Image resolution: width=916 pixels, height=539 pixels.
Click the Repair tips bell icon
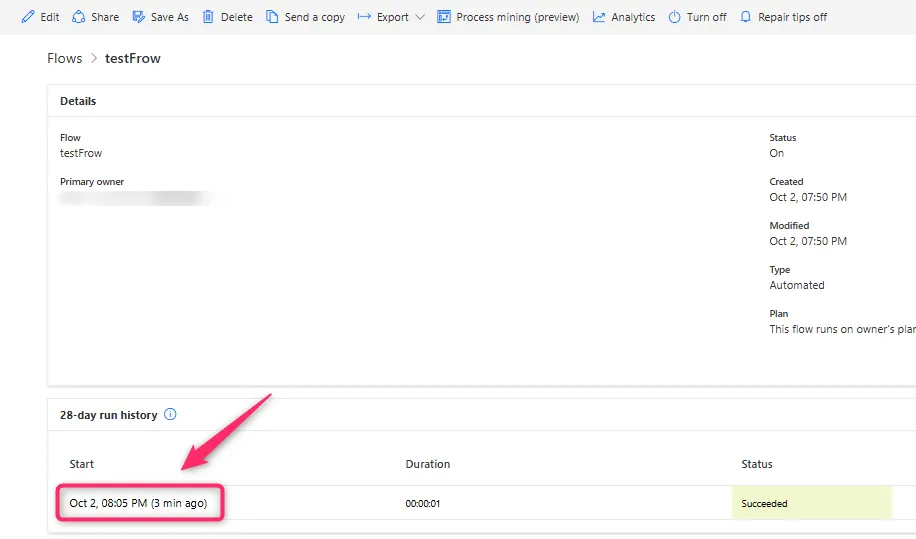(x=745, y=17)
